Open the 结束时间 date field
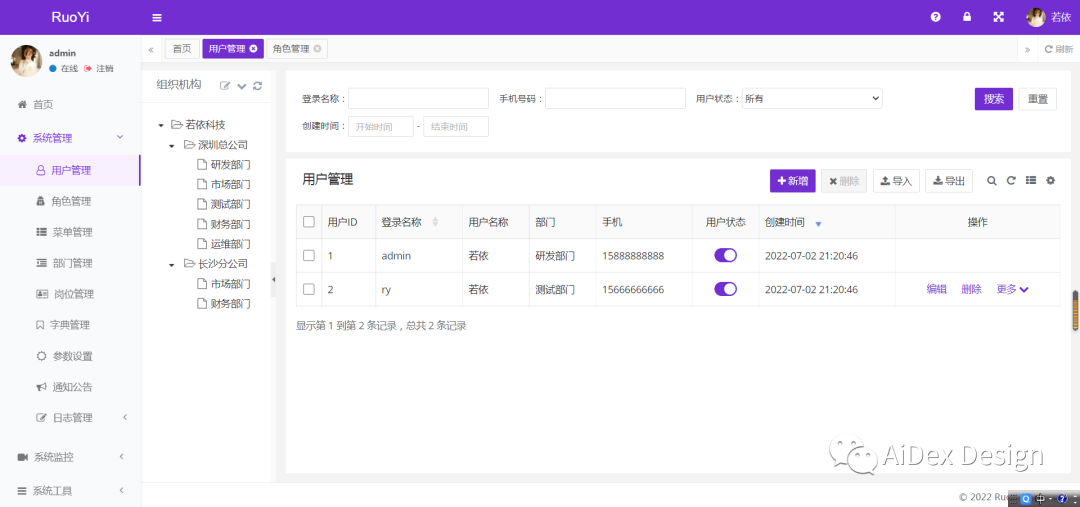This screenshot has height=507, width=1080. (456, 127)
